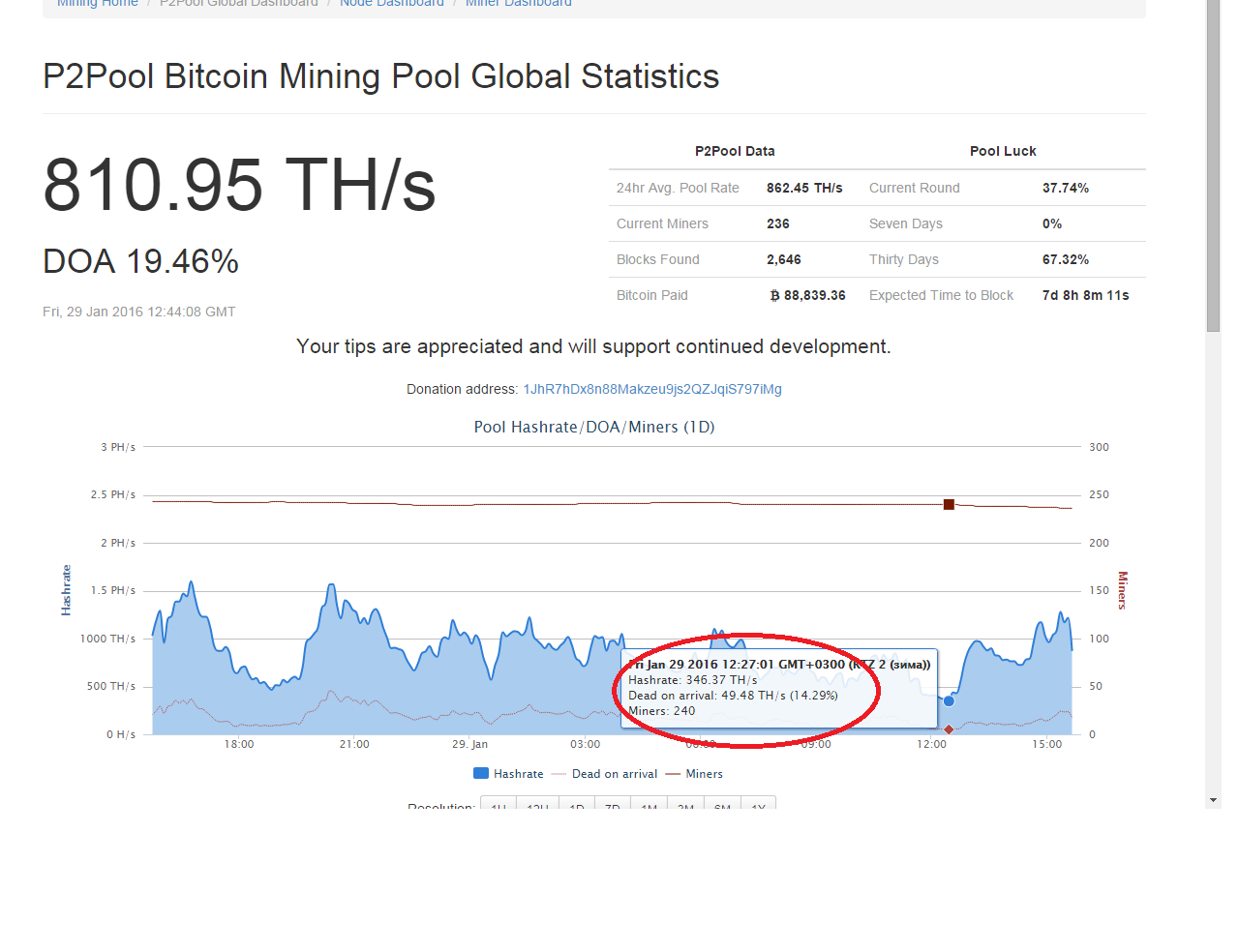The image size is (1239, 952).
Task: Click tooltip line Miners: 240
Action: 662,711
